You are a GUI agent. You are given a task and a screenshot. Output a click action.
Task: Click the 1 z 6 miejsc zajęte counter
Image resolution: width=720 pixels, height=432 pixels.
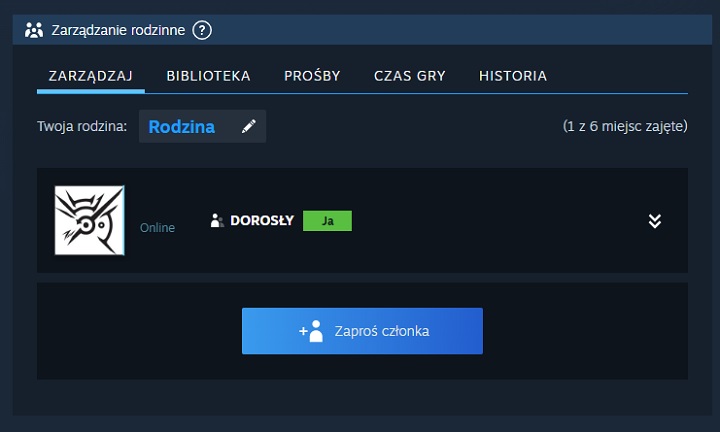coord(625,127)
